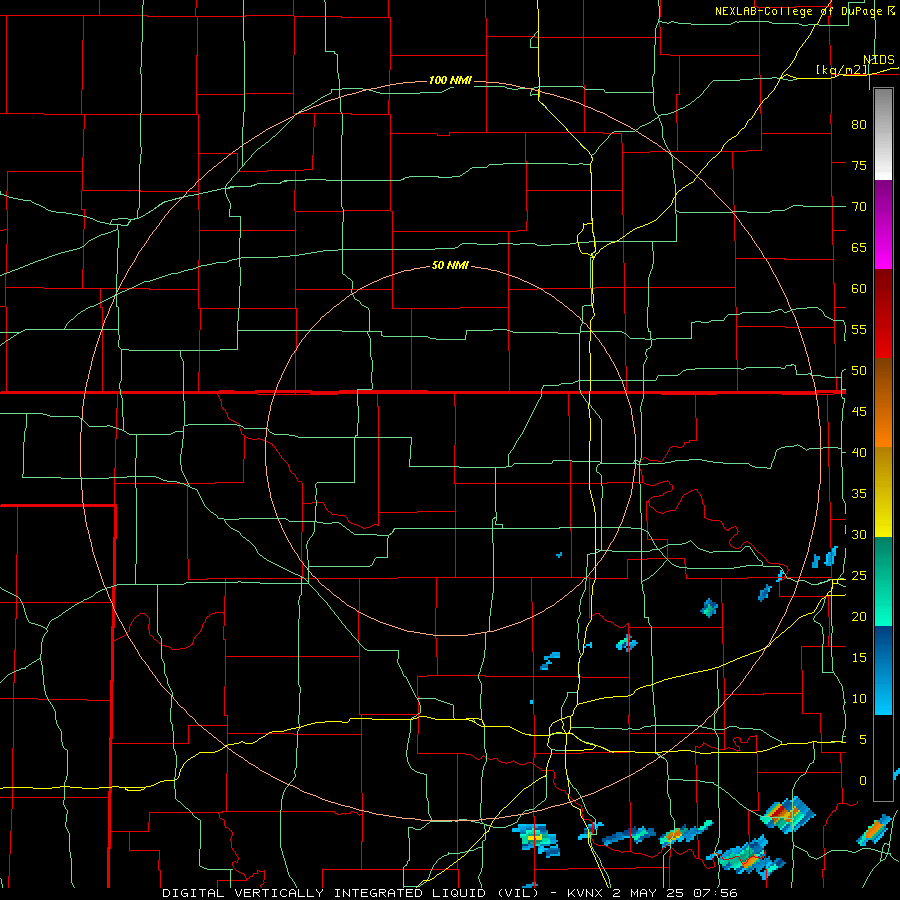This screenshot has width=900, height=900.
Task: Click the 20 value on the scale
Action: [x=859, y=616]
